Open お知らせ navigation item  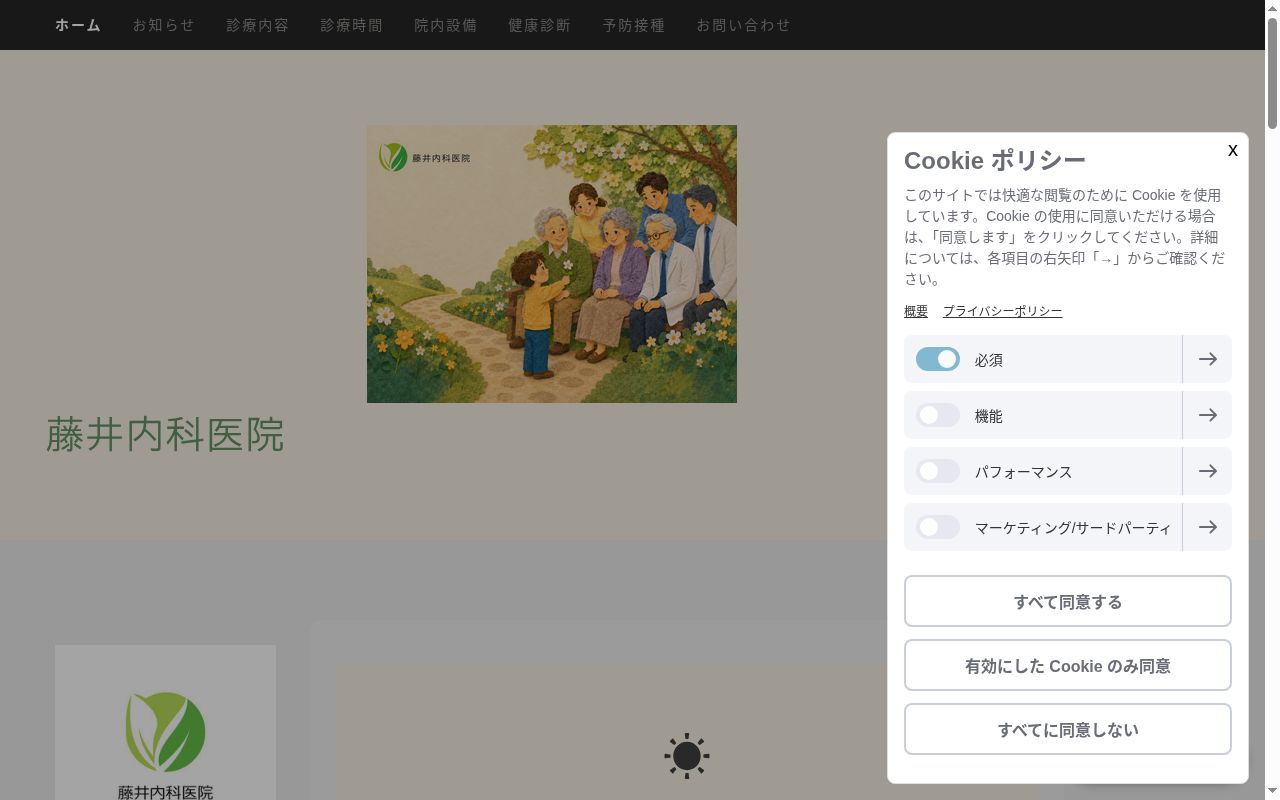[164, 25]
